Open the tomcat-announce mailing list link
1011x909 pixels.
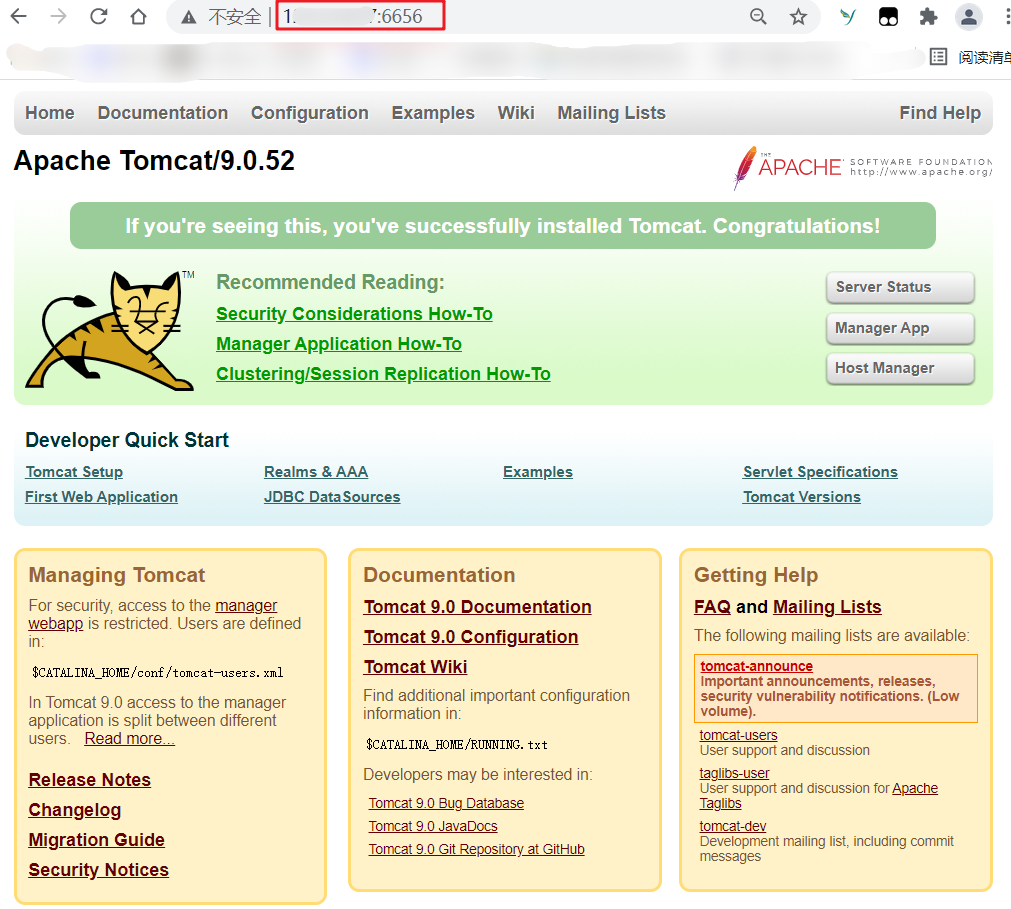pyautogui.click(x=756, y=666)
